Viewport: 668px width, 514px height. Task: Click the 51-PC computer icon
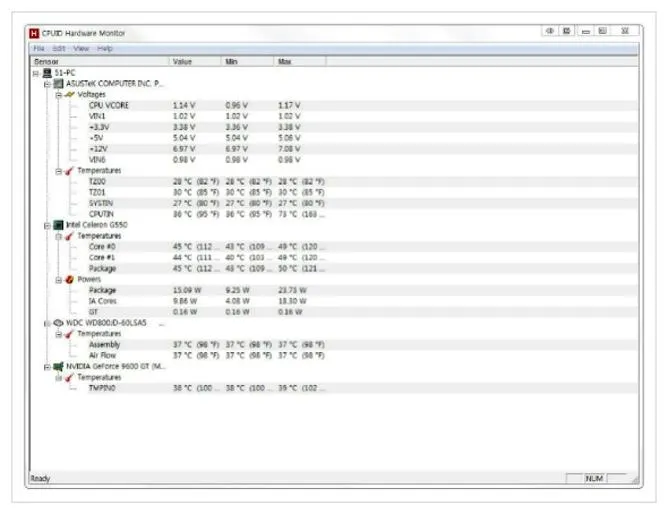[47, 73]
